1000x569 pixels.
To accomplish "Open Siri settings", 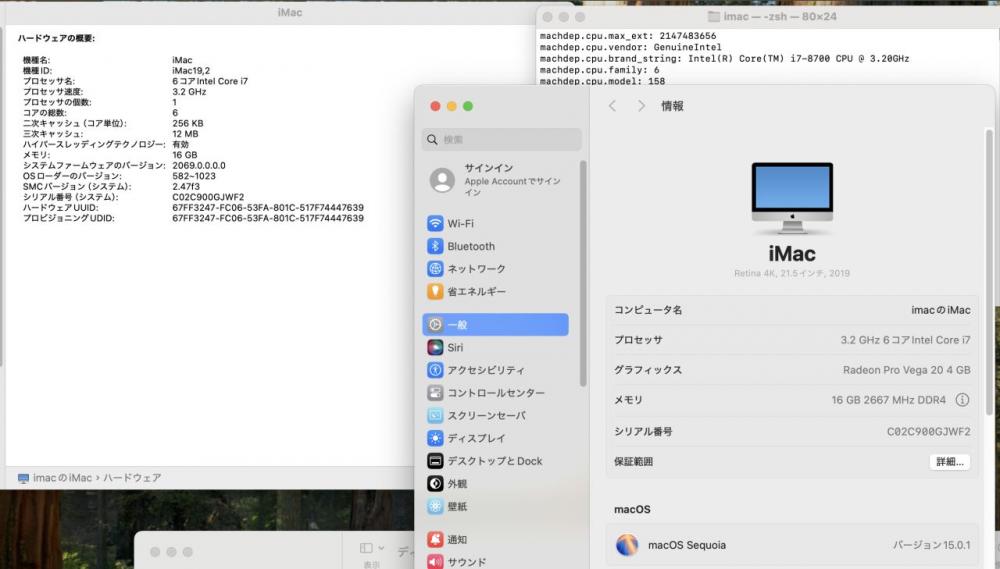I will click(454, 348).
